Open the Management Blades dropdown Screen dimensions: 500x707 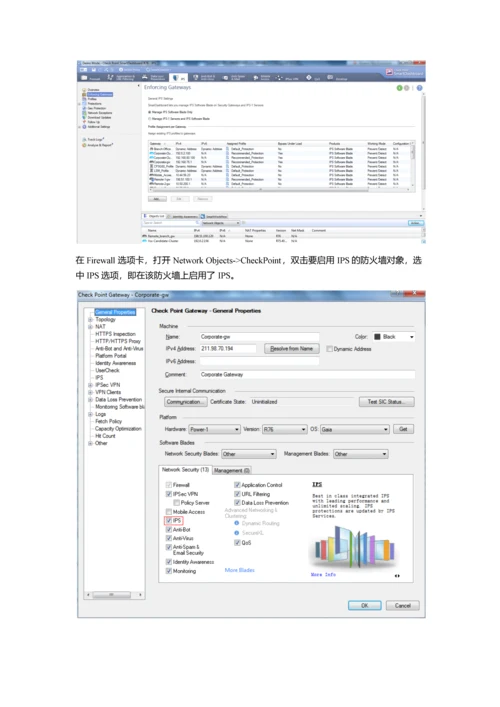pos(360,454)
